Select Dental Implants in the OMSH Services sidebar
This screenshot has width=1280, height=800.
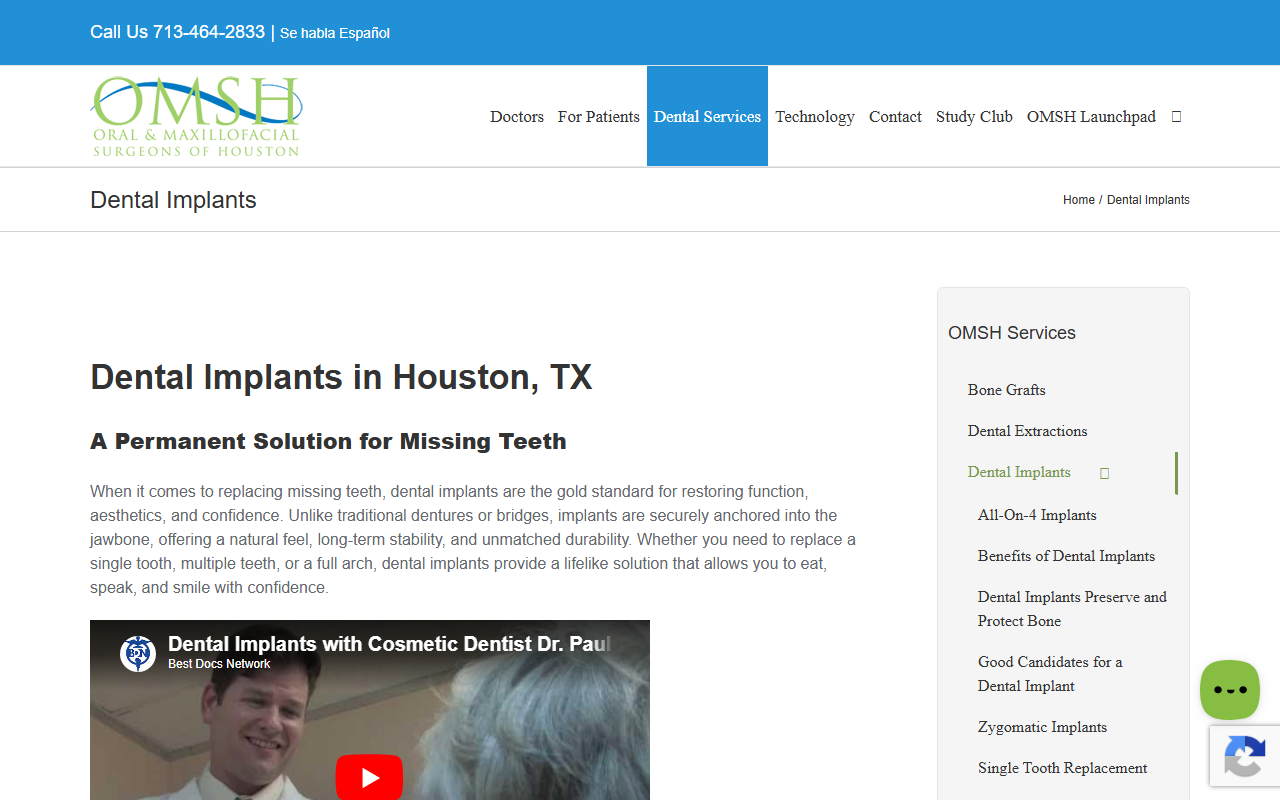click(x=1019, y=472)
